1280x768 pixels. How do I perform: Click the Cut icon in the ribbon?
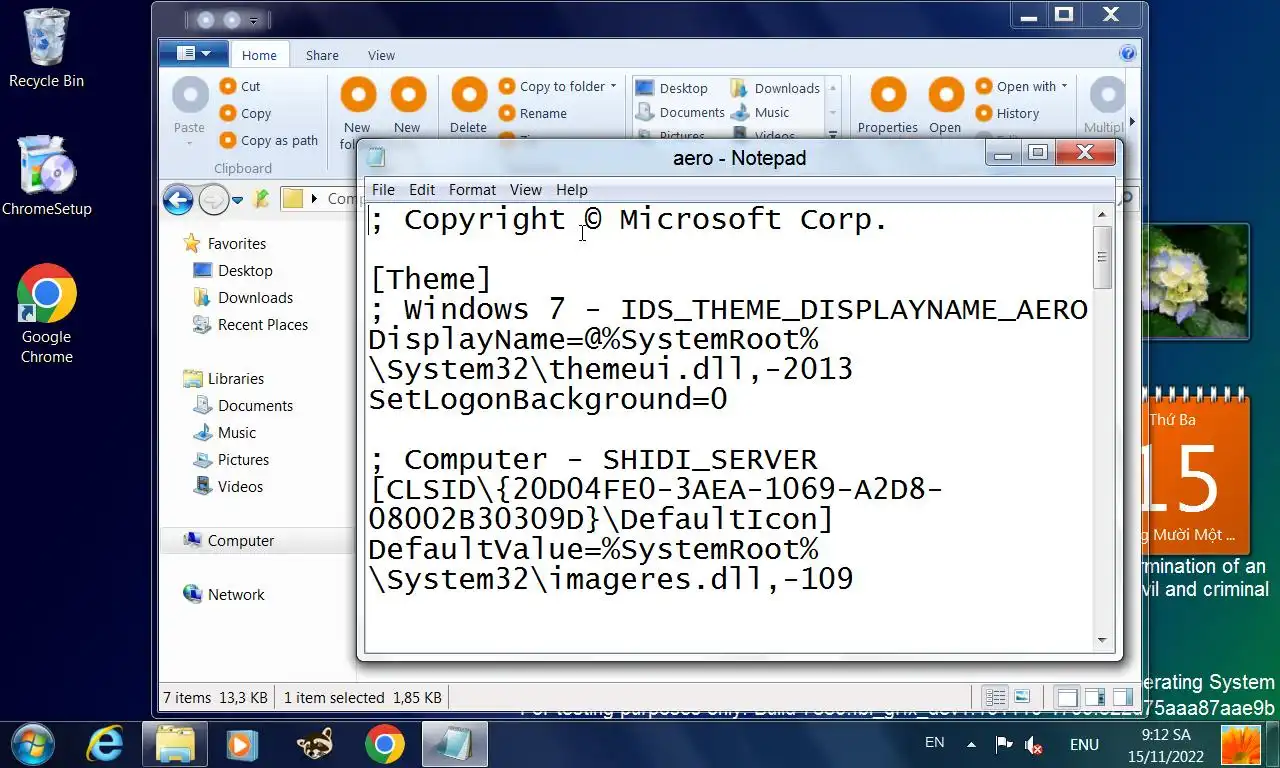tap(228, 86)
